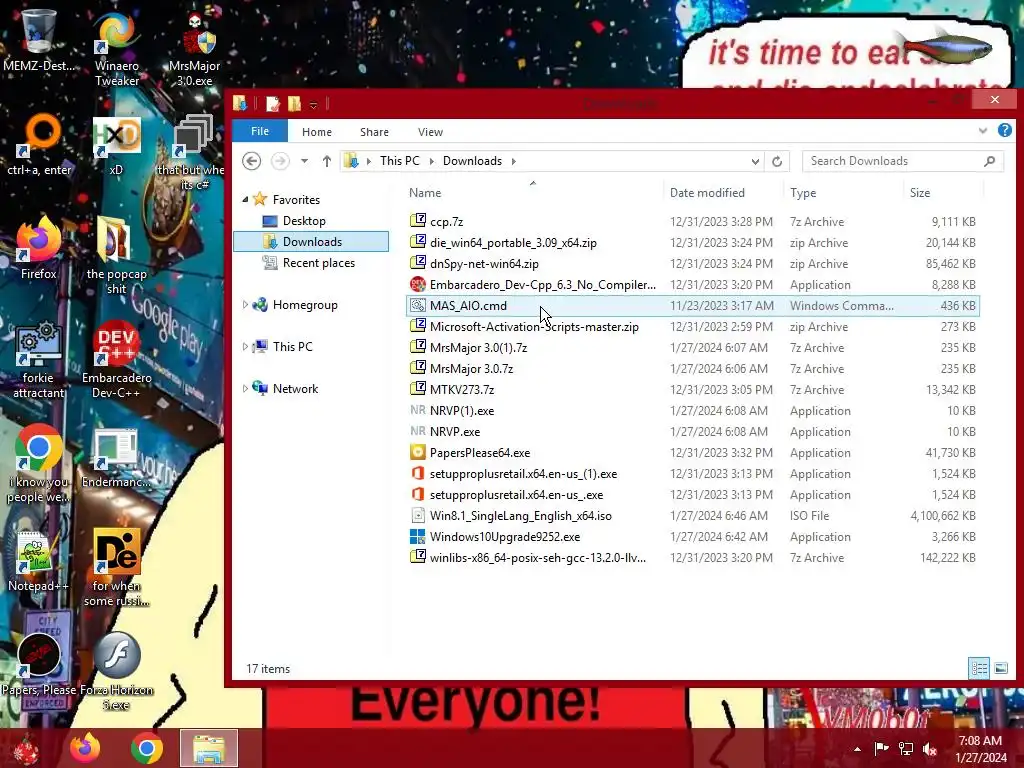Go up one folder level
Screen dimensions: 1024x768
327,161
